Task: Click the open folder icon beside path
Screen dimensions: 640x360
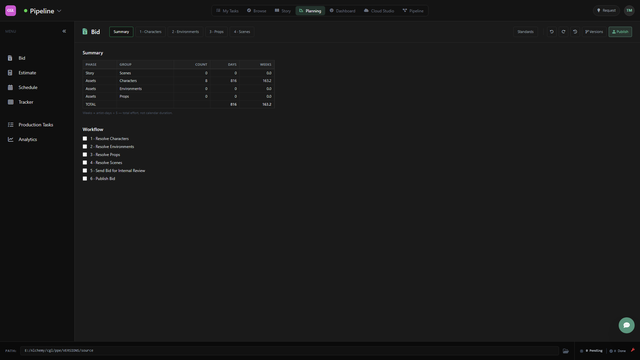Action: click(565, 351)
